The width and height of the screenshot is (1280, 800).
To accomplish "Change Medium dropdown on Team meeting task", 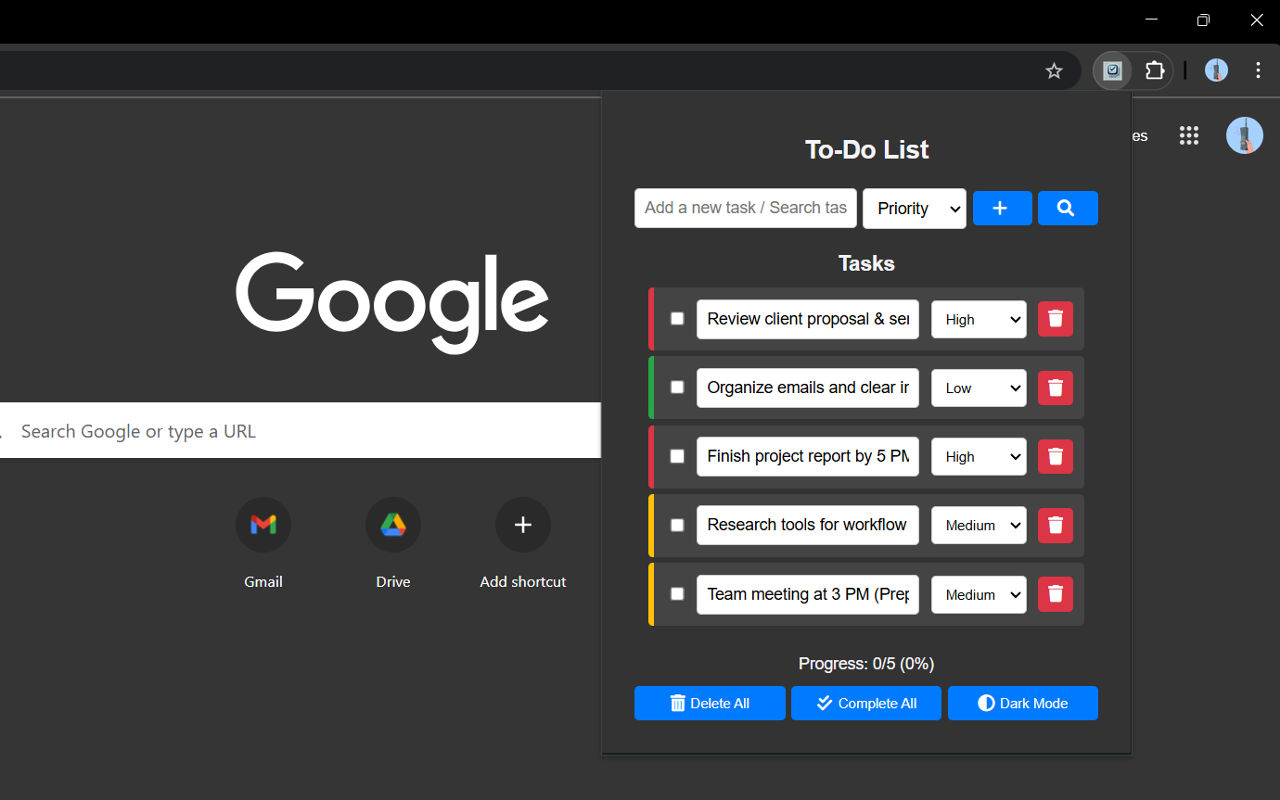I will (x=978, y=594).
